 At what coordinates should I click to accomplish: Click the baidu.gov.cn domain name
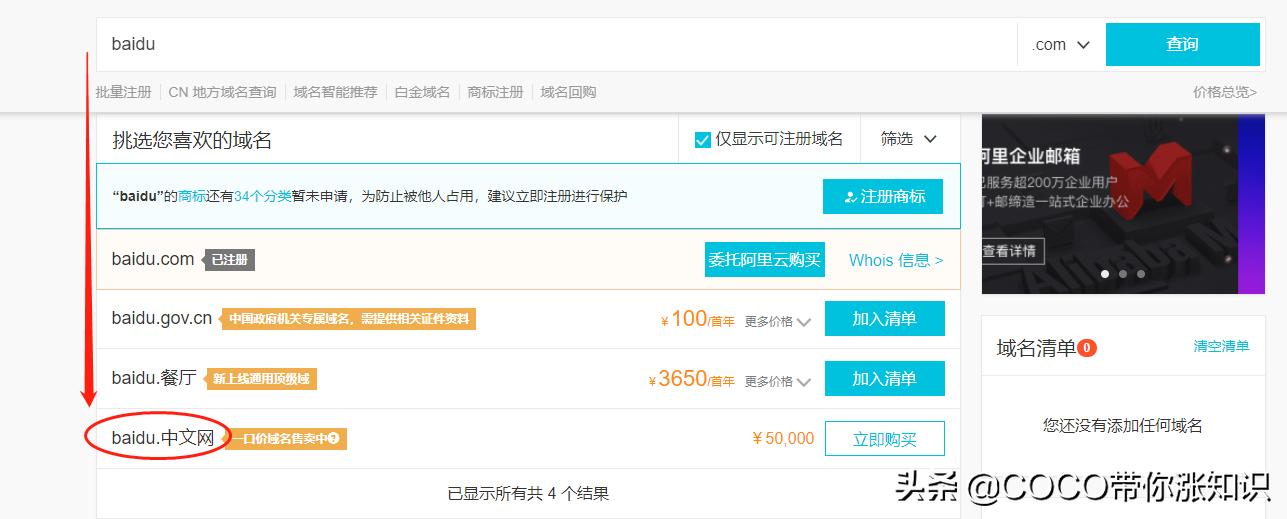[162, 319]
